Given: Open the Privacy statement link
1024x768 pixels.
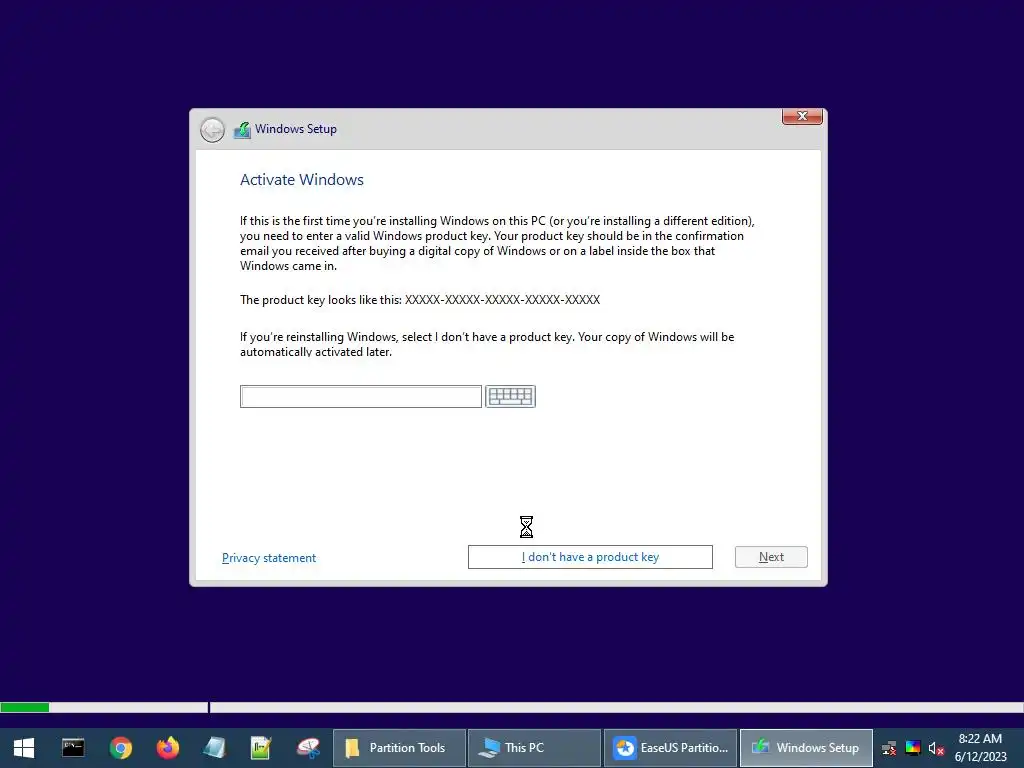Looking at the screenshot, I should click(x=269, y=558).
